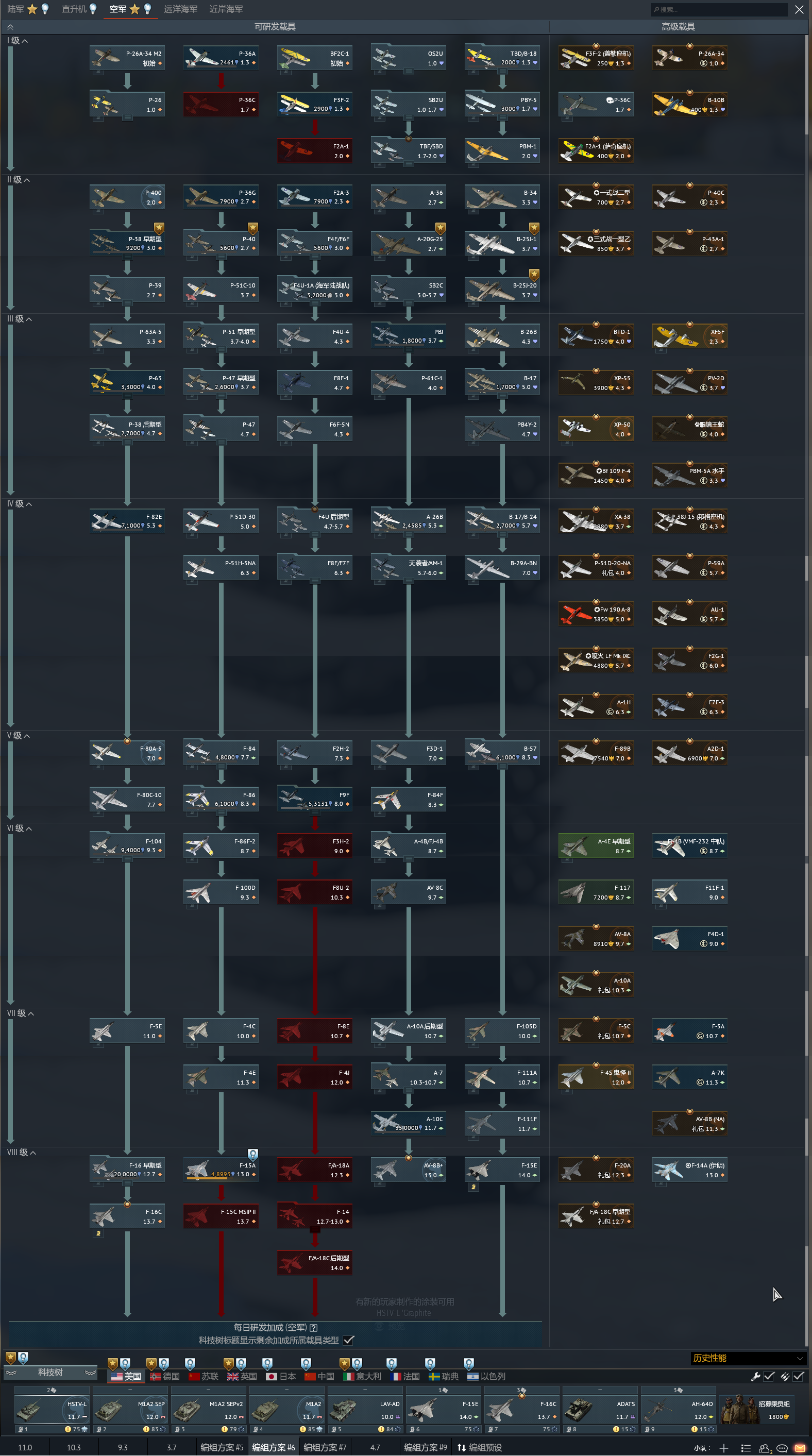This screenshot has width=812, height=1456.
Task: Switch to the 远洋海军 tab
Action: click(181, 9)
